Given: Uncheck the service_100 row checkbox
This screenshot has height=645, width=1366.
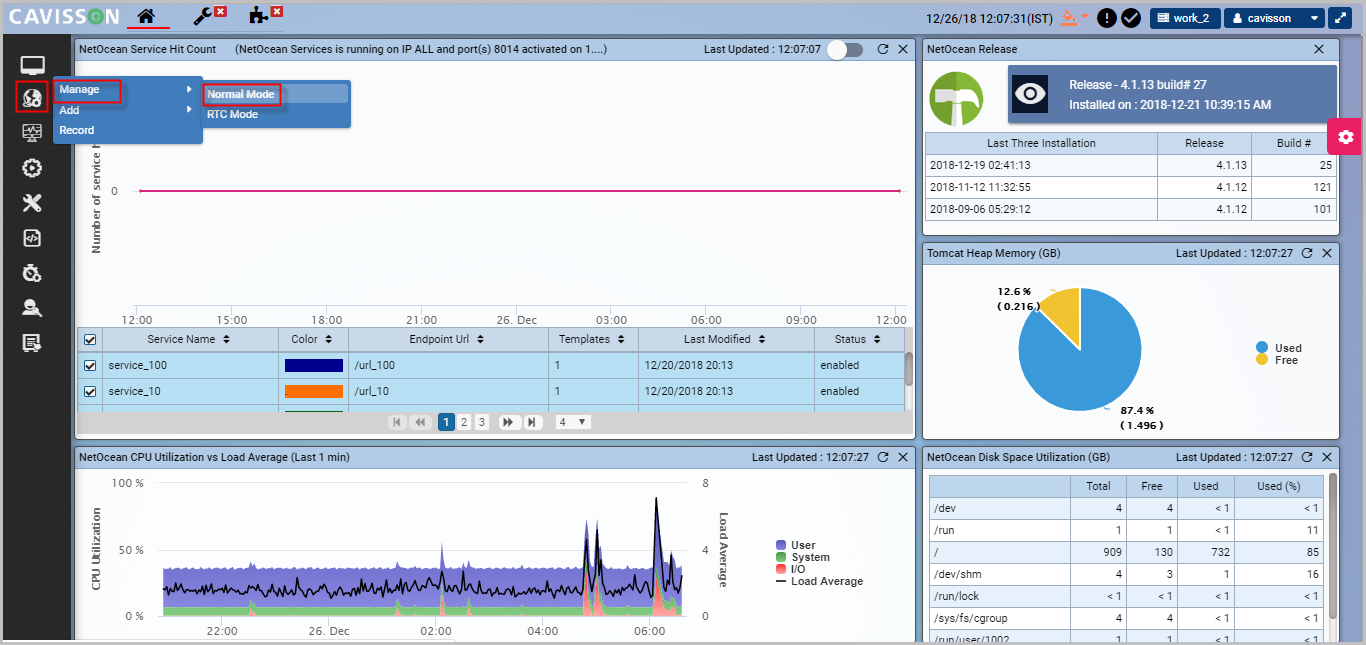Looking at the screenshot, I should pos(90,366).
